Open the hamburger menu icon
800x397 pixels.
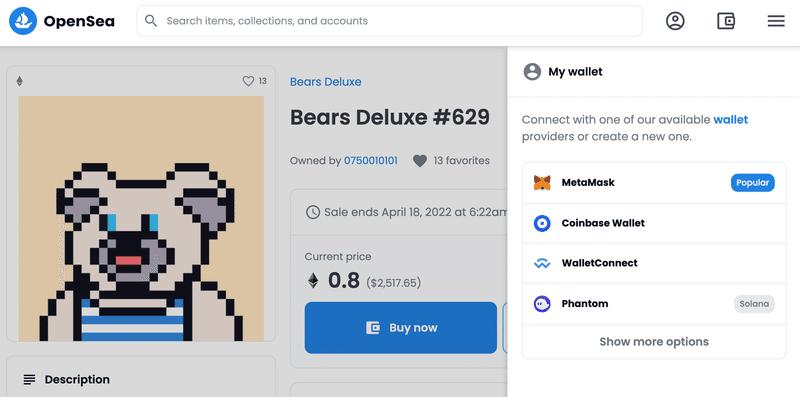(776, 21)
